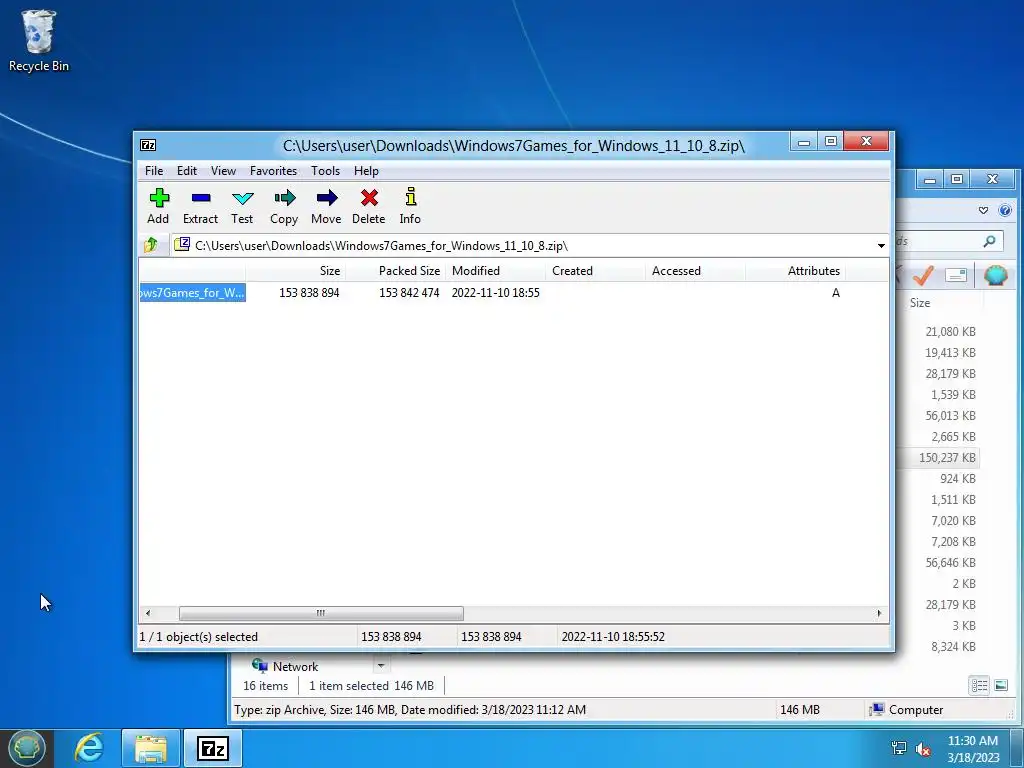Screen dimensions: 1024x768
Task: Click the Network icon in Explorer's navigation pane
Action: [260, 665]
